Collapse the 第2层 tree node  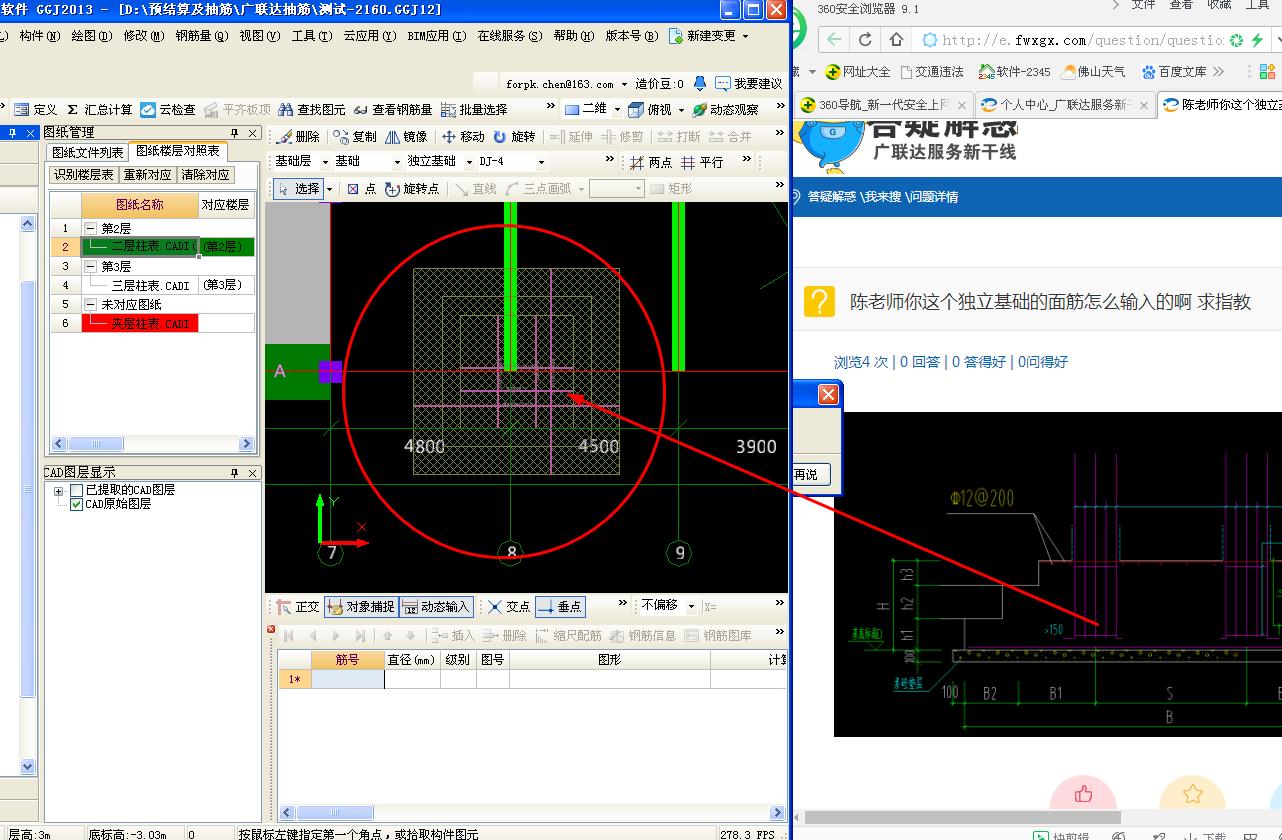pyautogui.click(x=90, y=229)
